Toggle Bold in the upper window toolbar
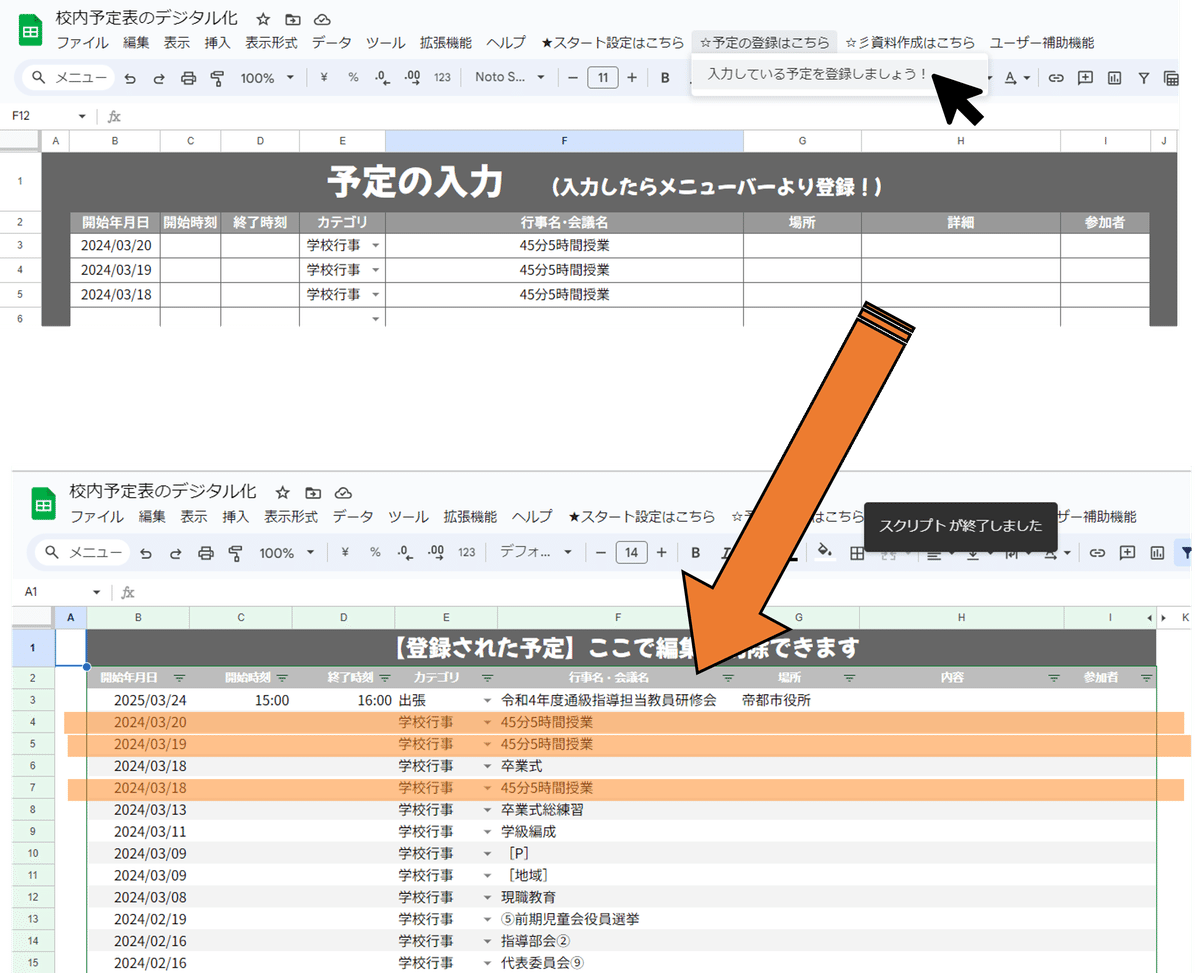 click(665, 78)
